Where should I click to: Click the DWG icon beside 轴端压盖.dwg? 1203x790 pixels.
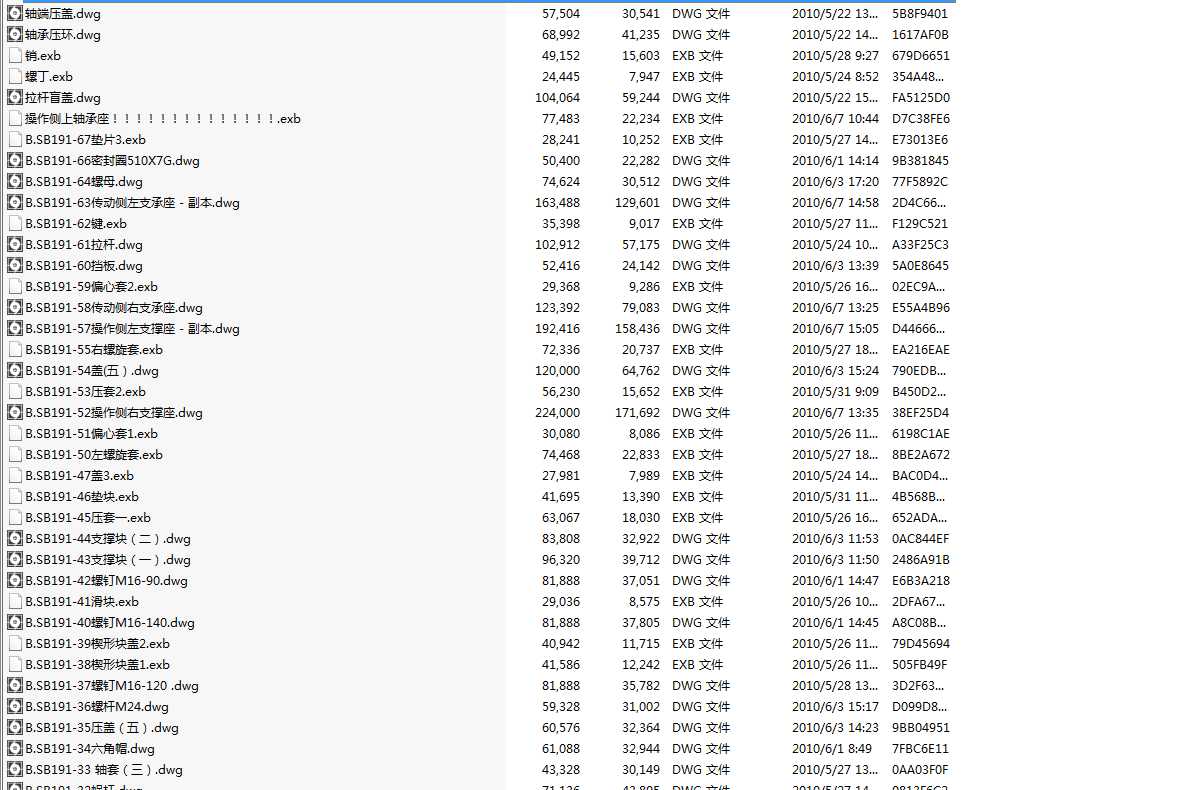click(14, 14)
